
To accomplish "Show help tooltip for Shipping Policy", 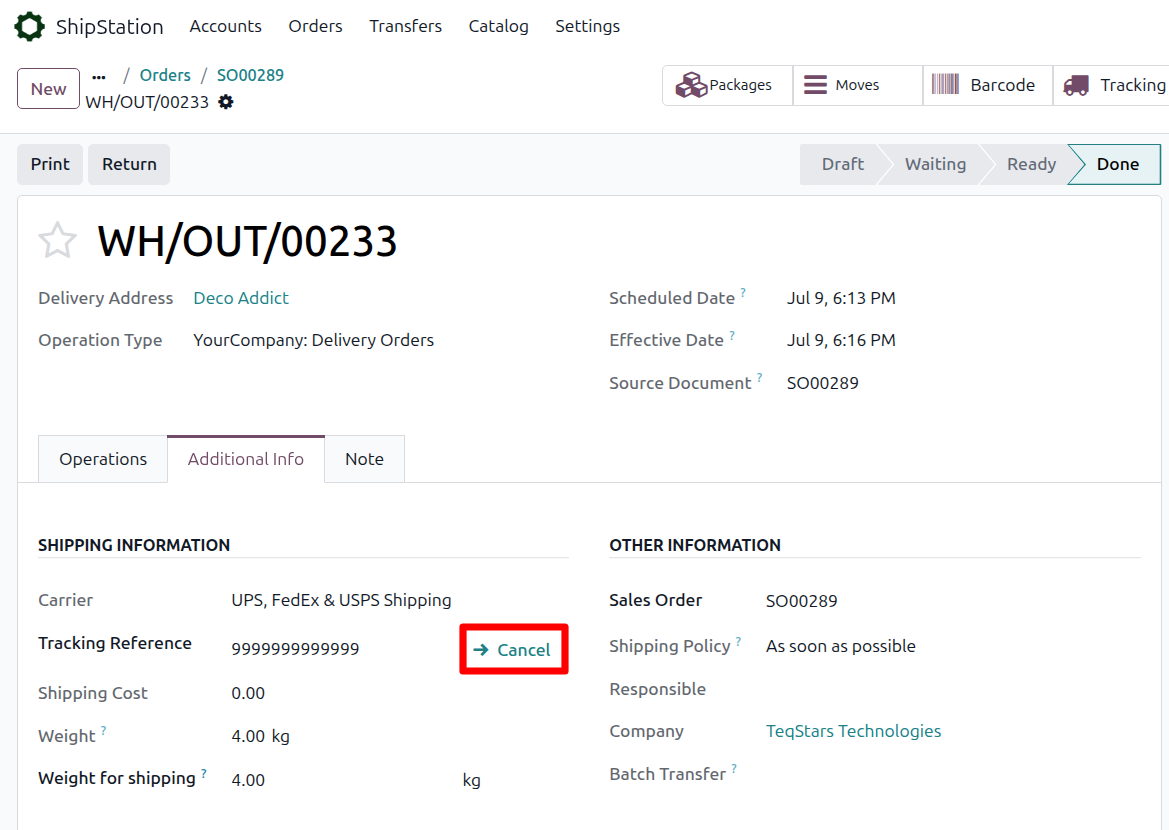I will (x=738, y=641).
